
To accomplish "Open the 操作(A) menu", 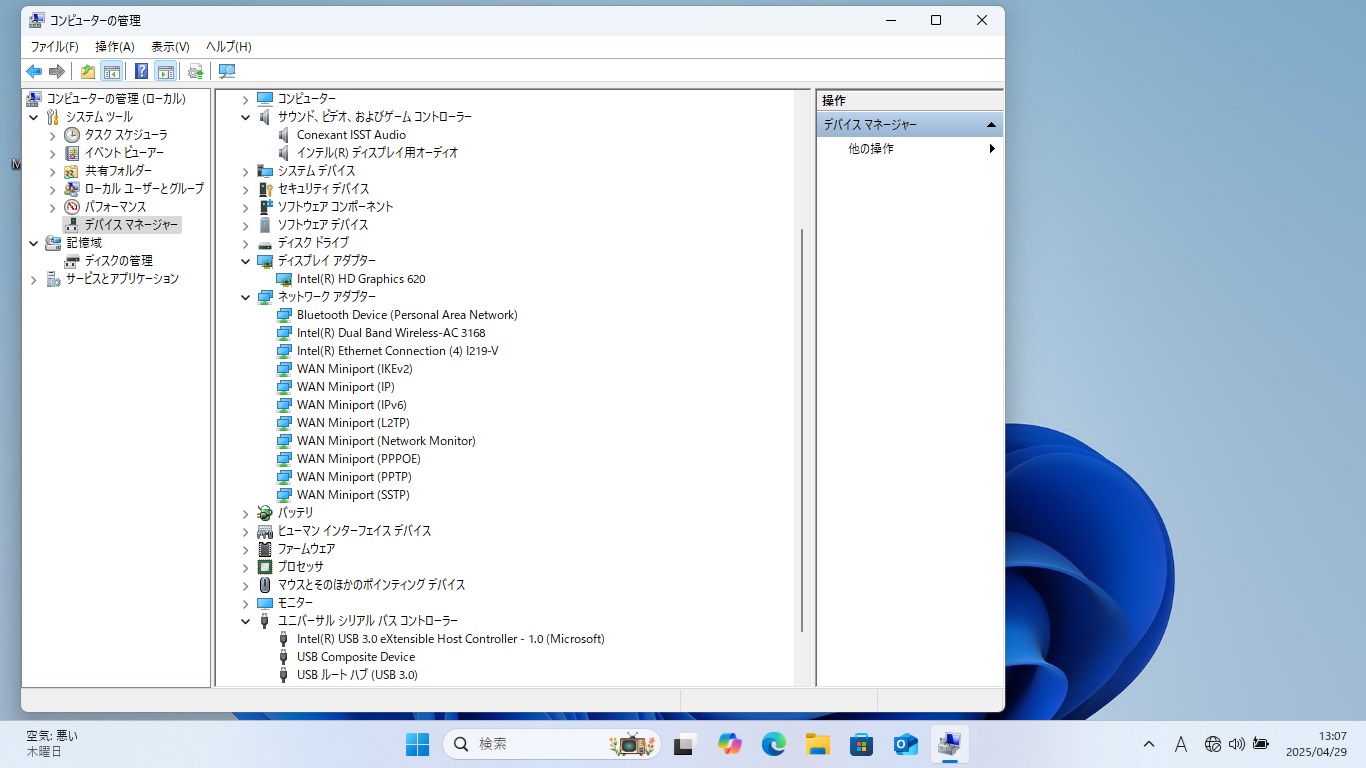I will (x=115, y=47).
